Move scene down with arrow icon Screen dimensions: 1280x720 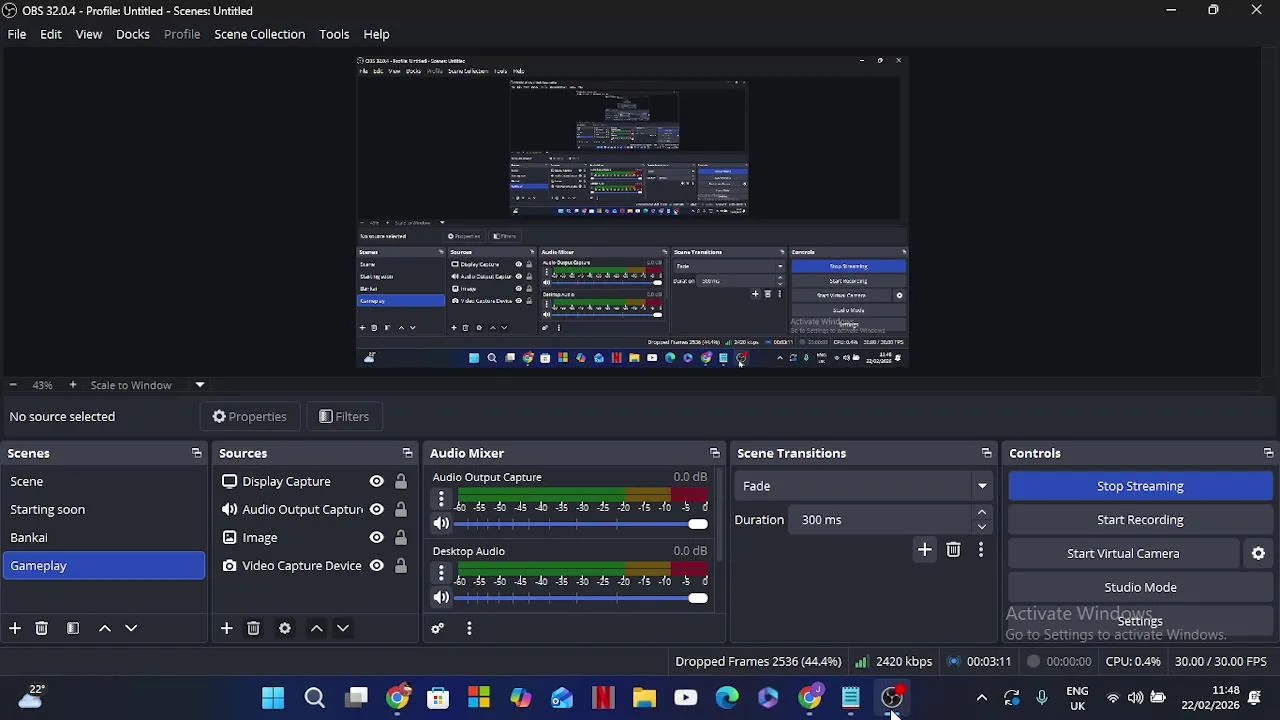[131, 628]
